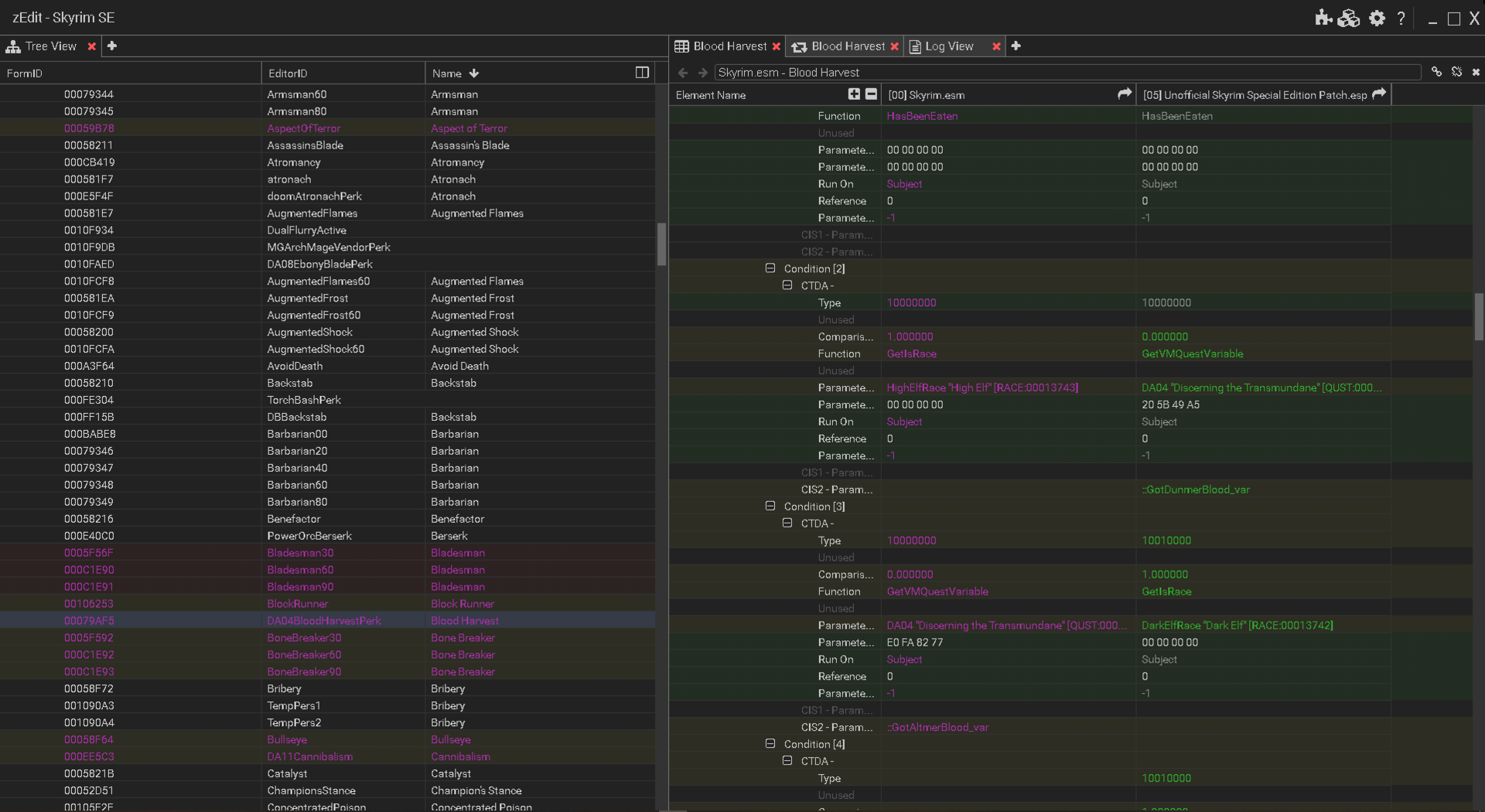Open settings with the gear icon
This screenshot has height=812, width=1485.
click(1377, 18)
